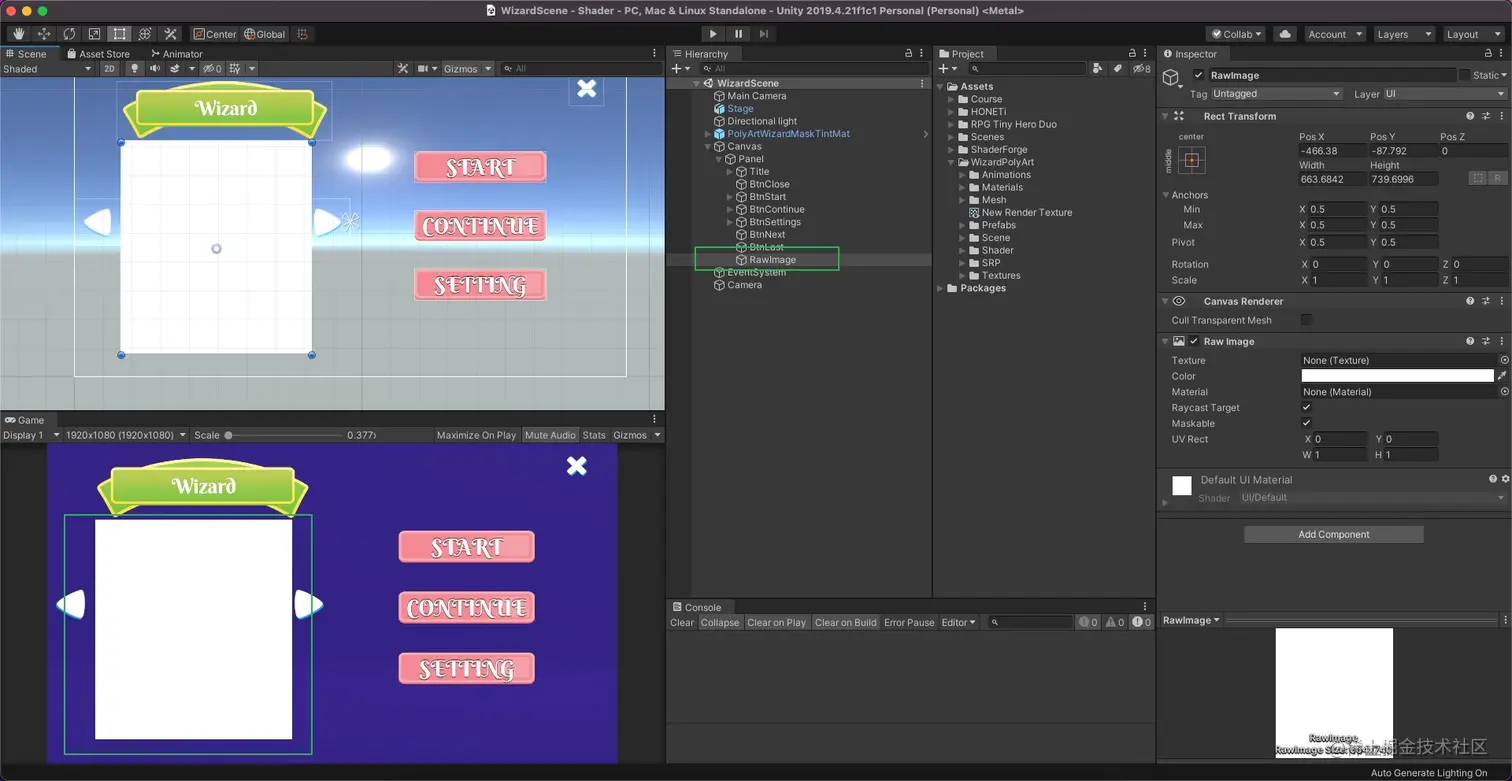Expand the BtnStart hierarchy item

pos(731,197)
